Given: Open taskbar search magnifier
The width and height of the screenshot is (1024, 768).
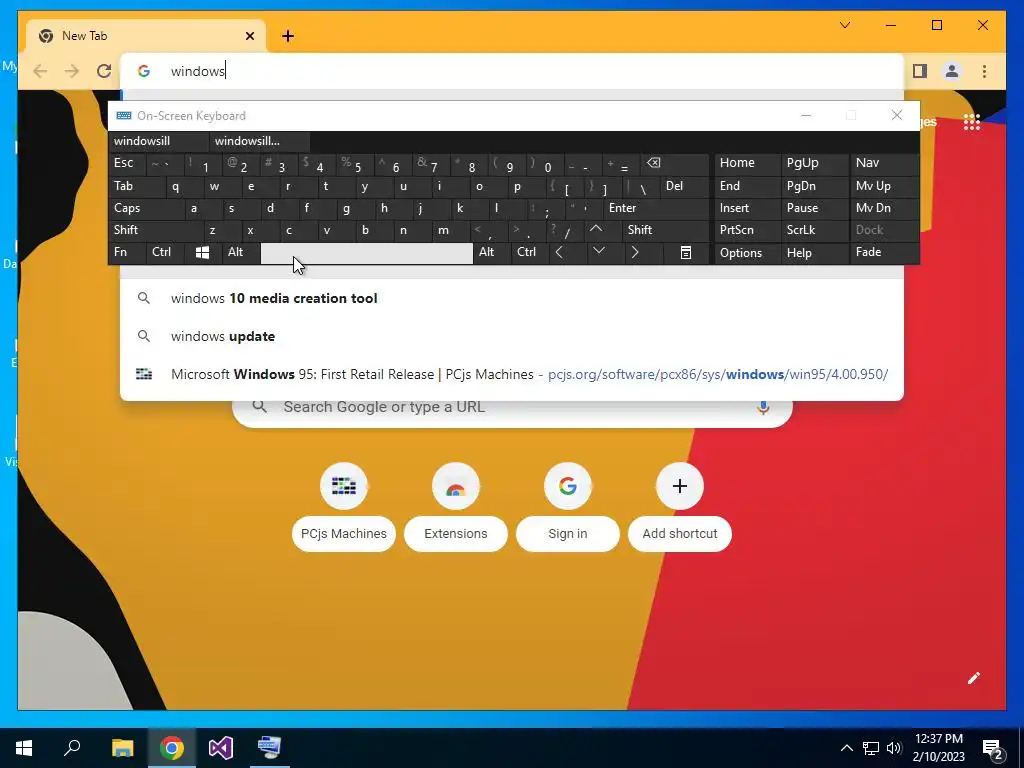Looking at the screenshot, I should (72, 748).
